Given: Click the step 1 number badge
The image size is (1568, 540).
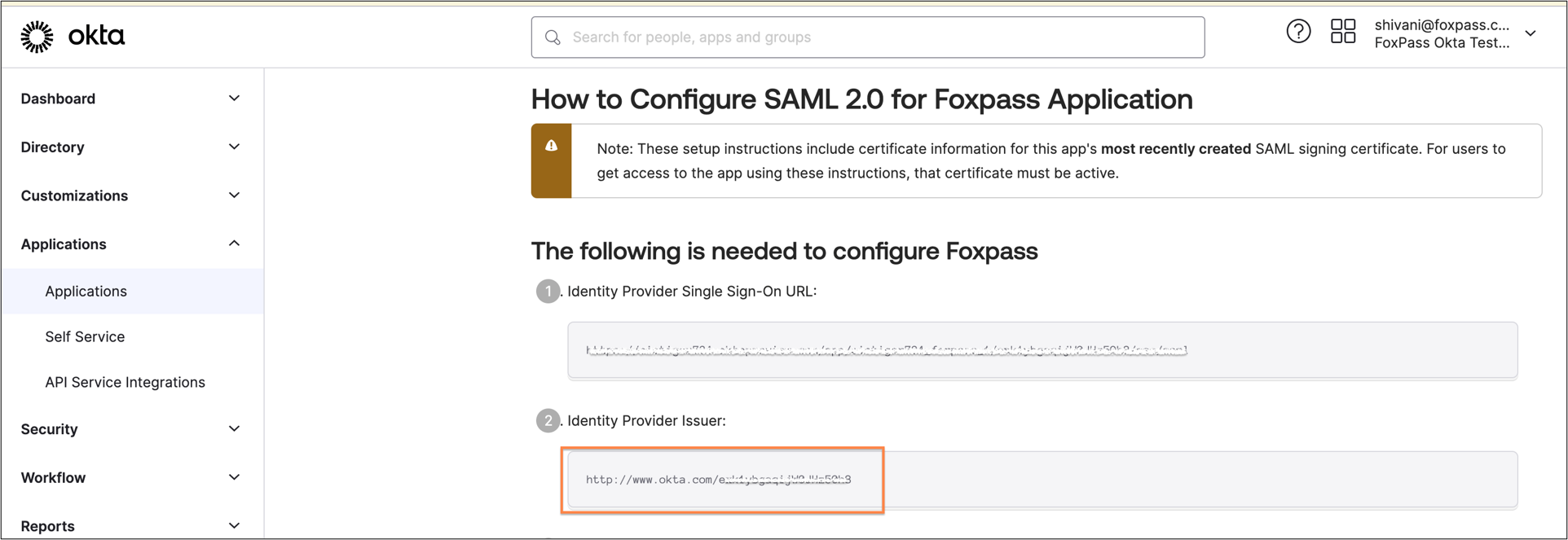Looking at the screenshot, I should pos(548,292).
